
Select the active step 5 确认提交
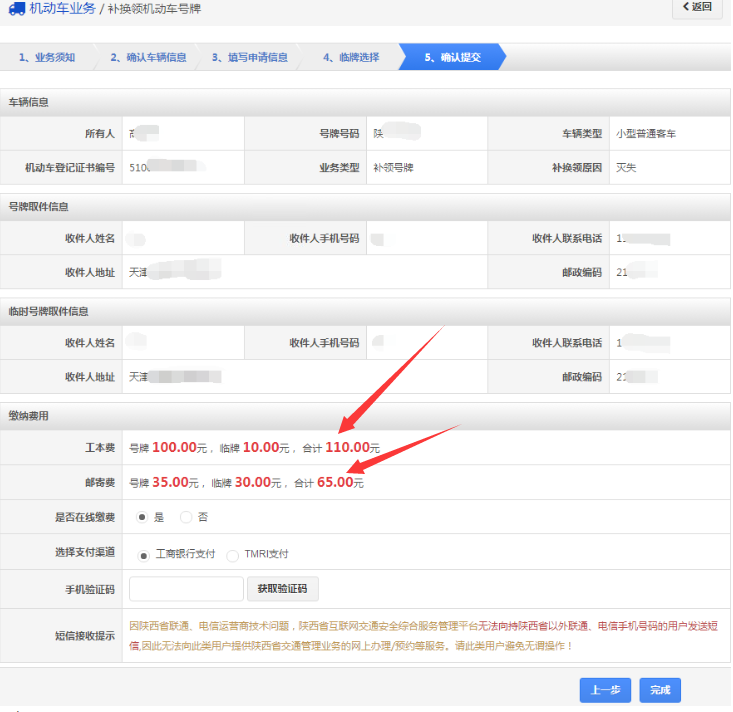(452, 58)
